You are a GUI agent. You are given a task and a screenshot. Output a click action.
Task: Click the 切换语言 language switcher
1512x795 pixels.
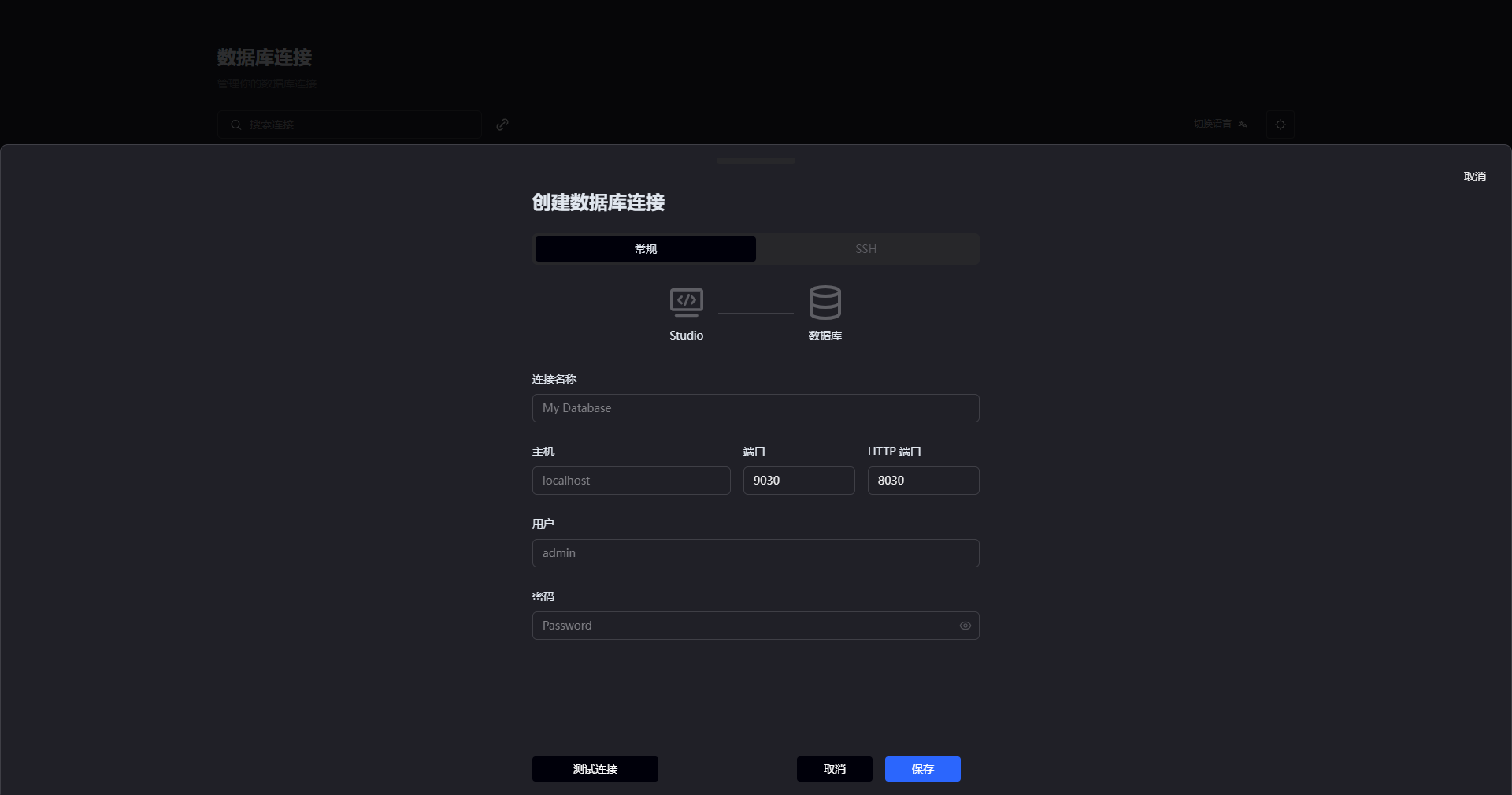(1213, 124)
